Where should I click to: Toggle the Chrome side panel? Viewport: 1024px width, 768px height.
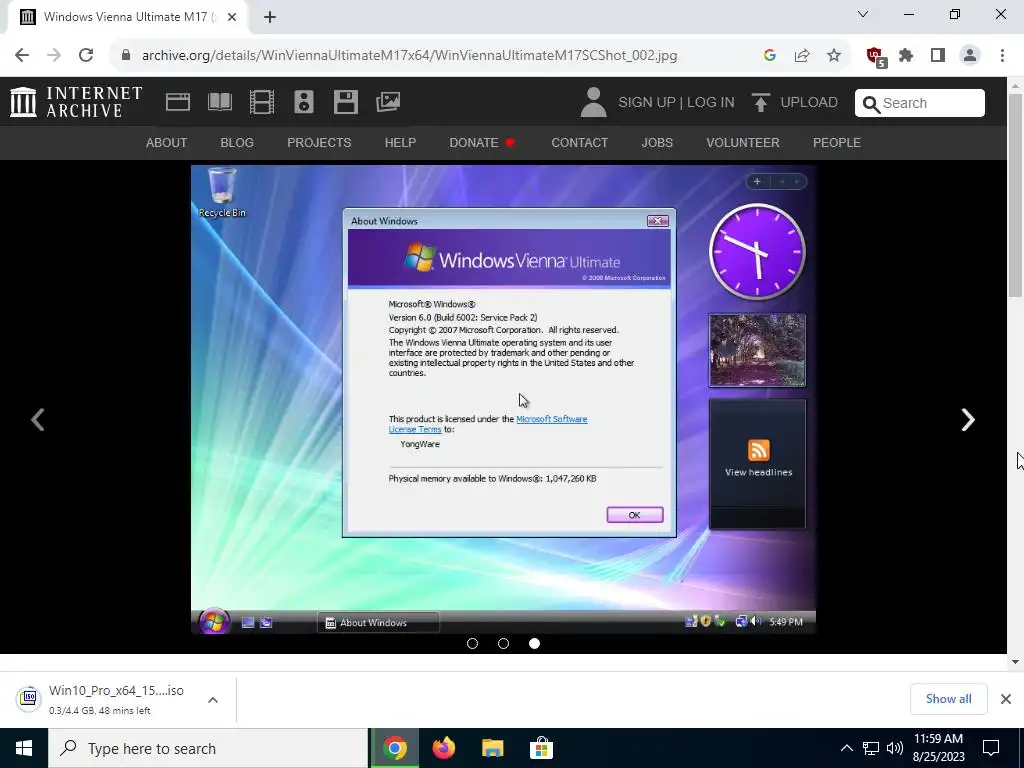pos(938,56)
